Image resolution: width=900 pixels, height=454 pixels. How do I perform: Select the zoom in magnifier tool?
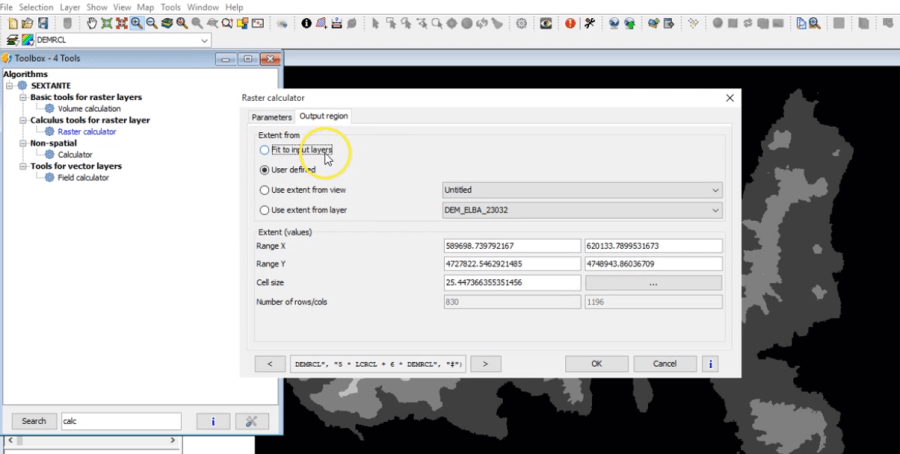[x=135, y=23]
